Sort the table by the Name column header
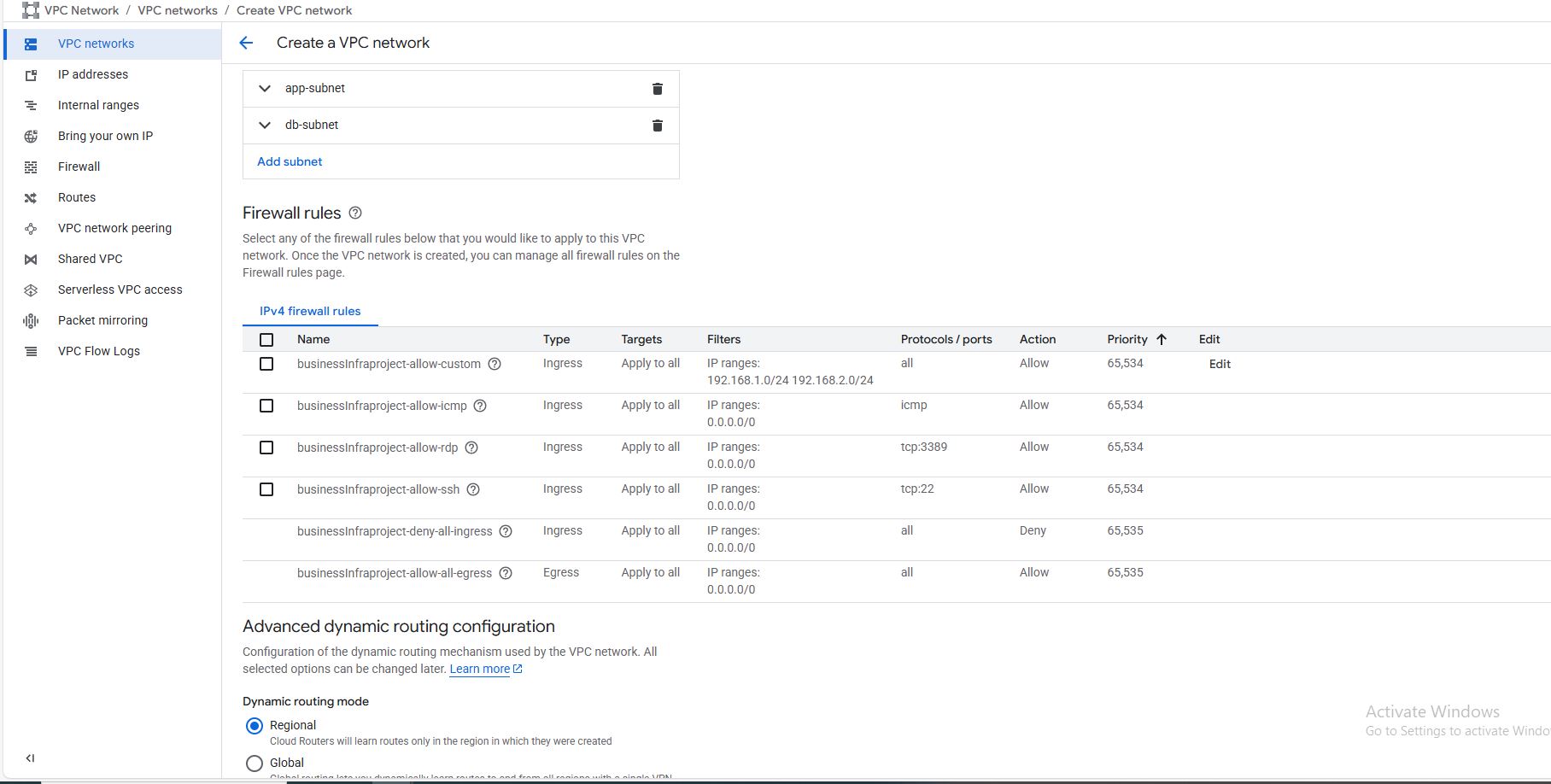The image size is (1551, 784). [x=313, y=339]
